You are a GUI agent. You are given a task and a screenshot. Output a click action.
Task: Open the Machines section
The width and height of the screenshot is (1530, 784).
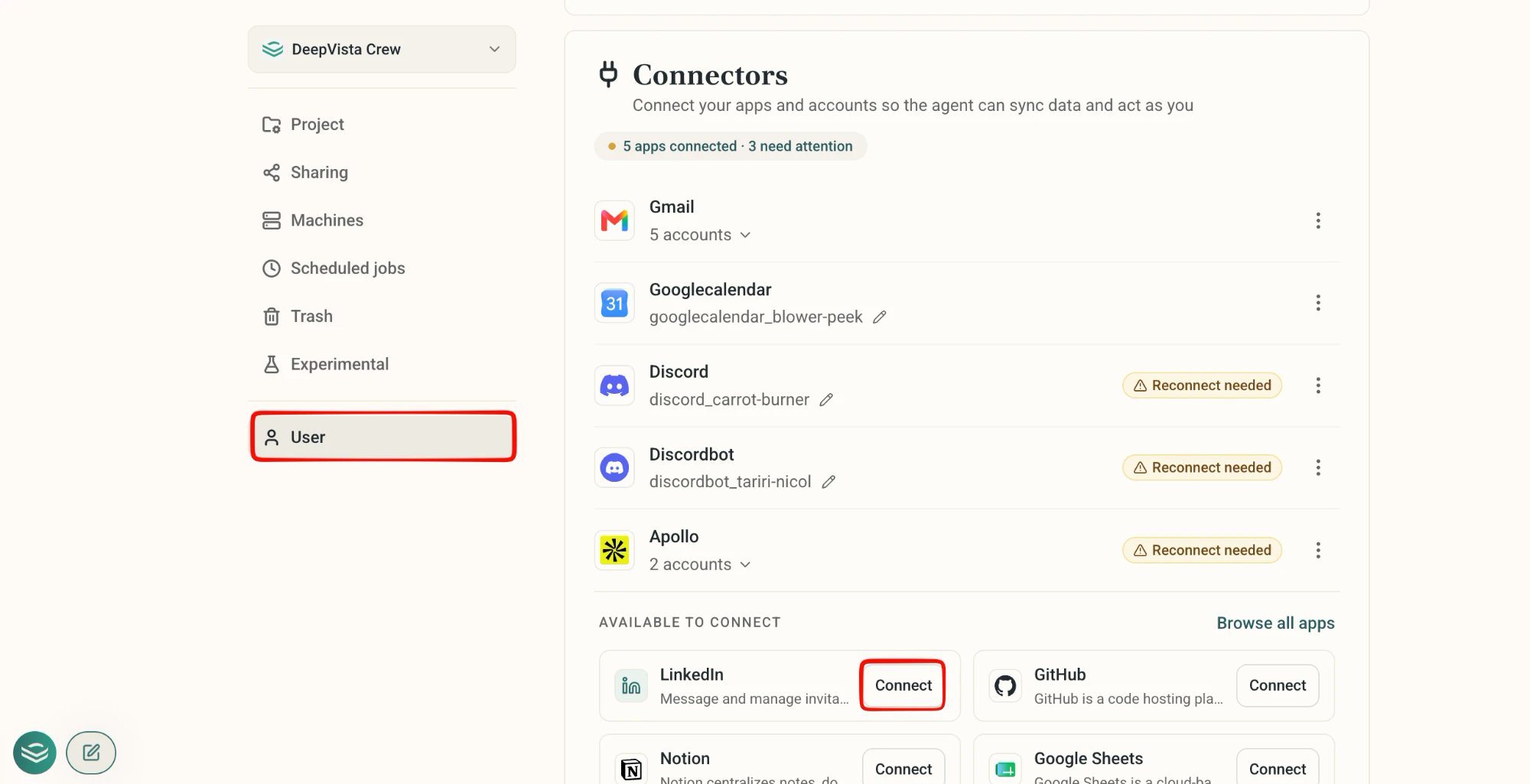click(x=382, y=220)
